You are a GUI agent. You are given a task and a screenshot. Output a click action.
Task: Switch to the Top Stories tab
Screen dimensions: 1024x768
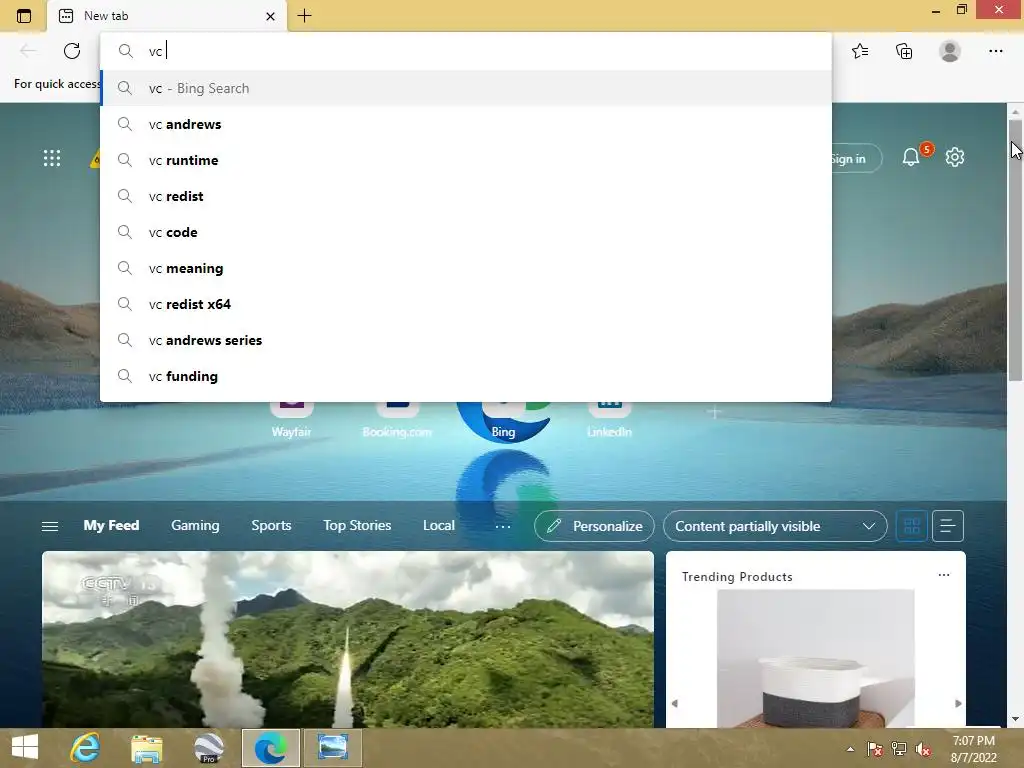click(x=357, y=526)
